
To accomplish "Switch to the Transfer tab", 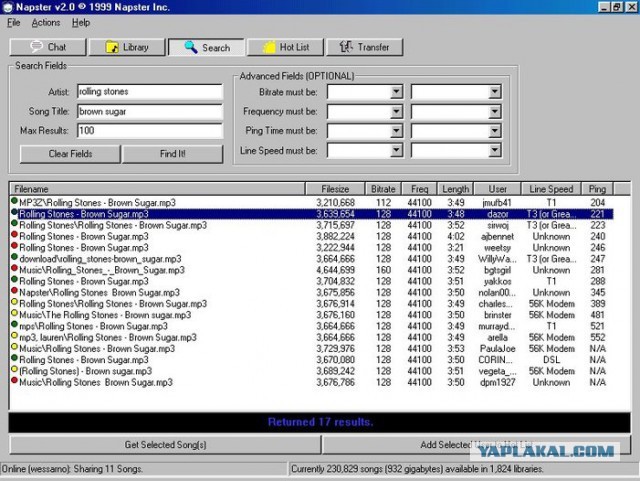I will pyautogui.click(x=364, y=47).
